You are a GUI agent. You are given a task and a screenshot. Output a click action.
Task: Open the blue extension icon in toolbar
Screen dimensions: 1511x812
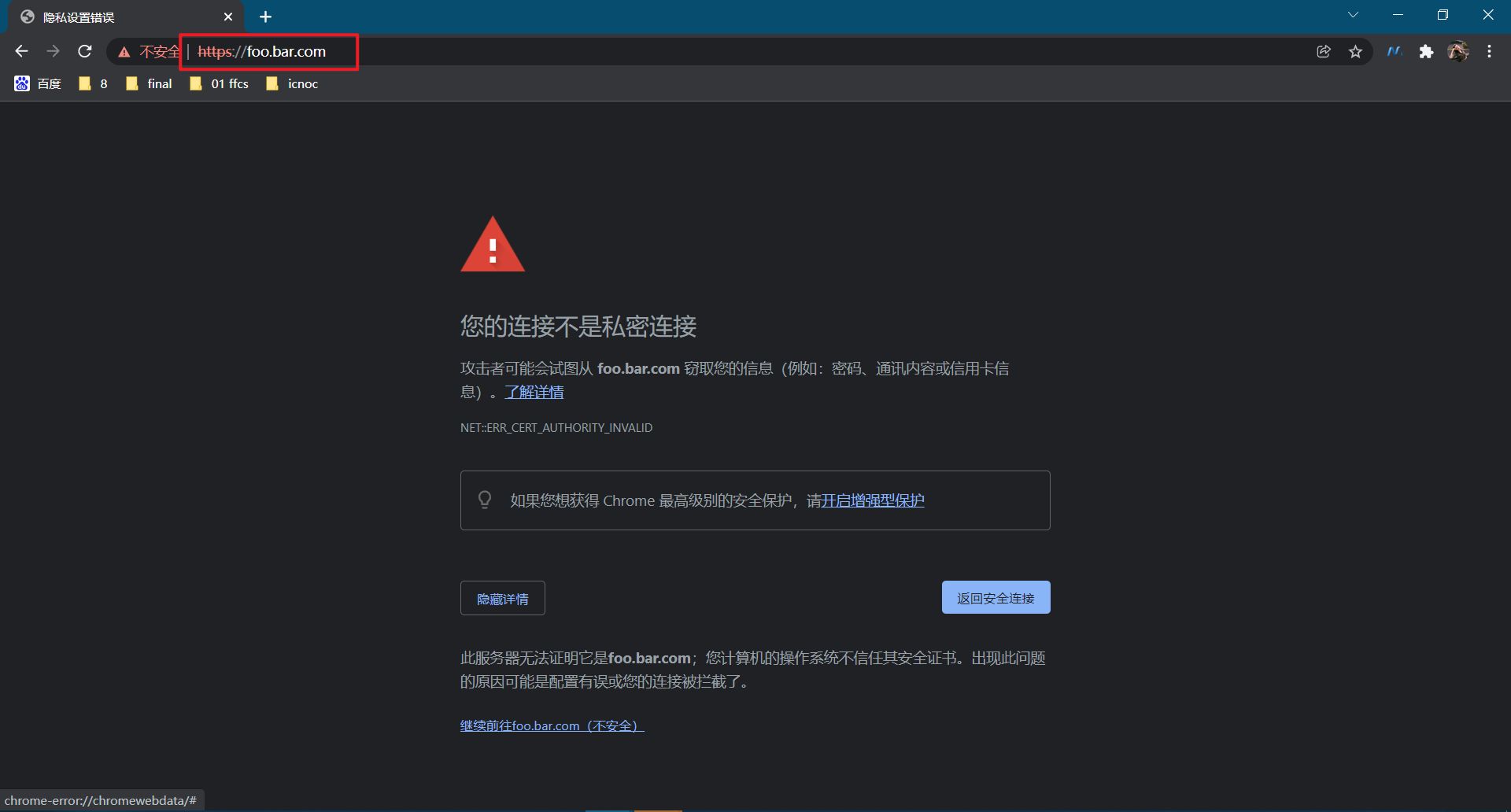(x=1395, y=51)
